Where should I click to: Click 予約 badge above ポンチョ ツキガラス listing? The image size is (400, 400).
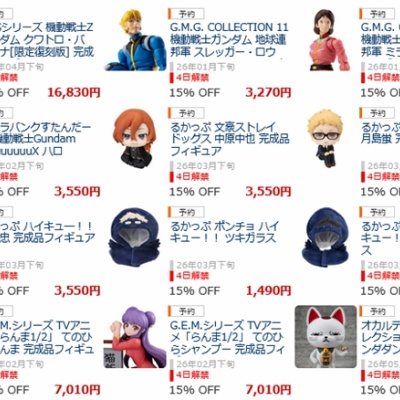[186, 212]
